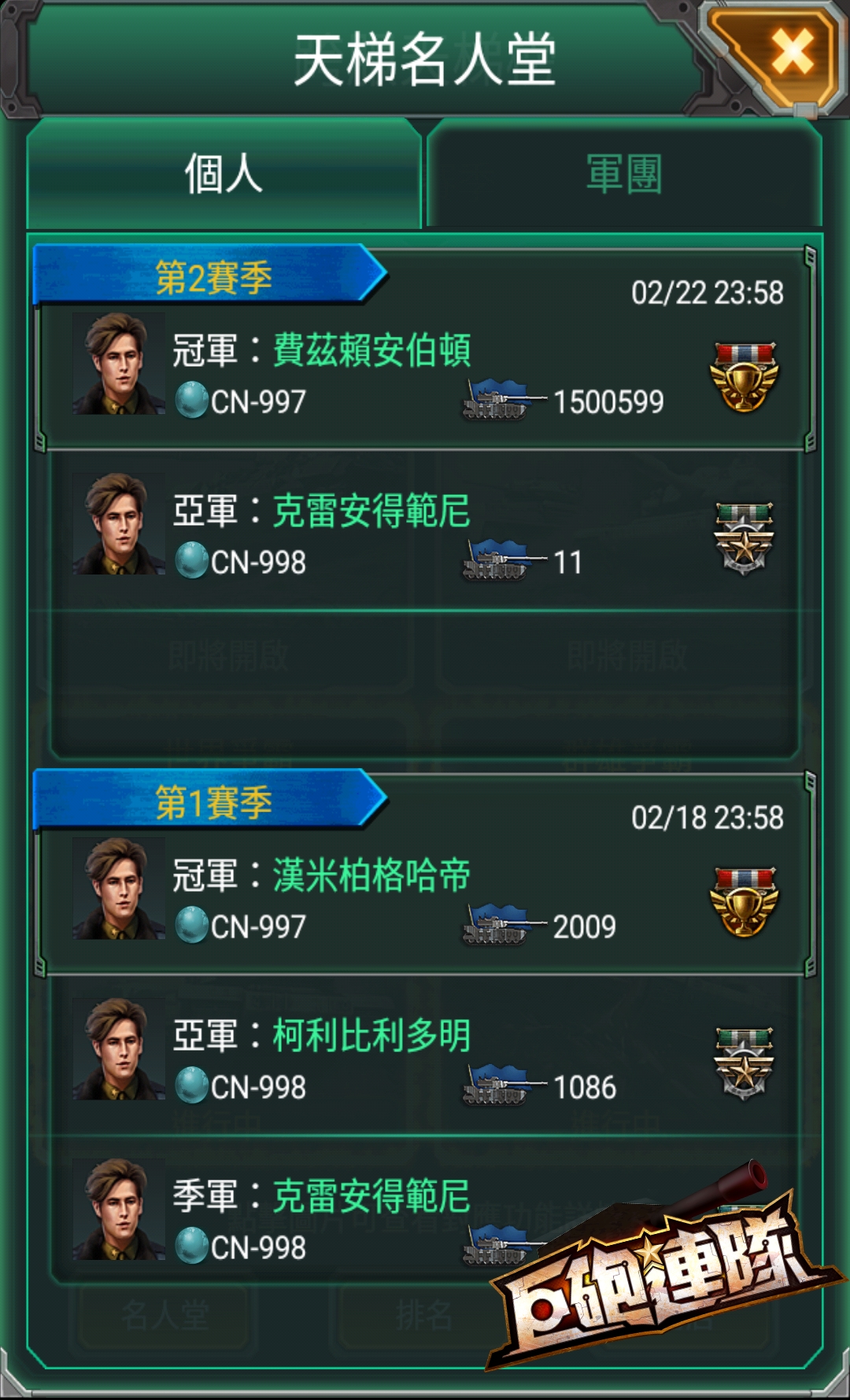Close the 天梯名人堂 window
Image resolution: width=850 pixels, height=1400 pixels.
coord(791,54)
